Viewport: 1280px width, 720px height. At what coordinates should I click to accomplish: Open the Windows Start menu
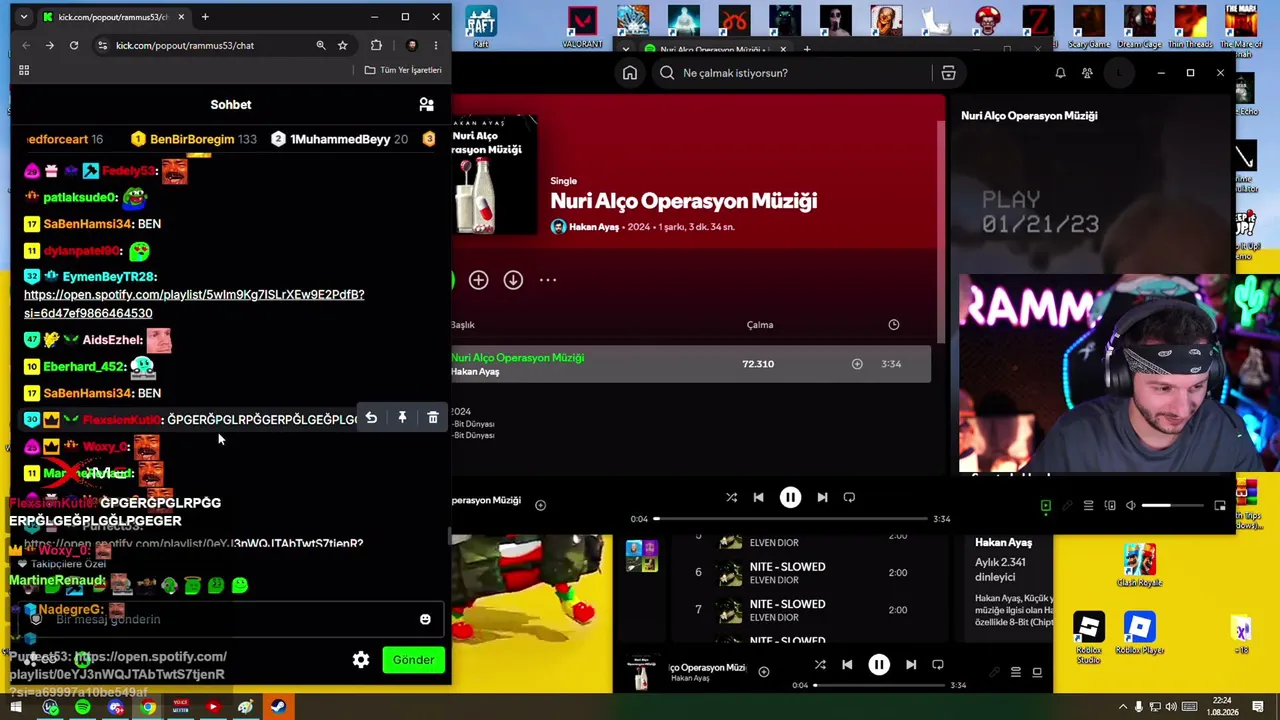pos(16,707)
